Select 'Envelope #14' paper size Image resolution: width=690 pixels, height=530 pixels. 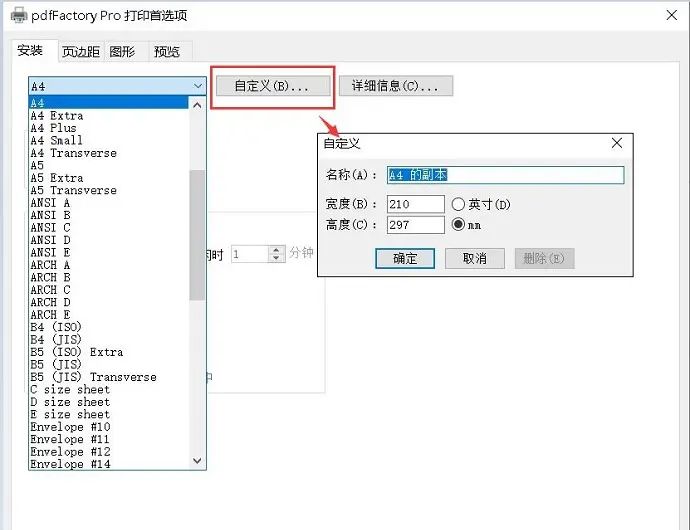pyautogui.click(x=109, y=464)
